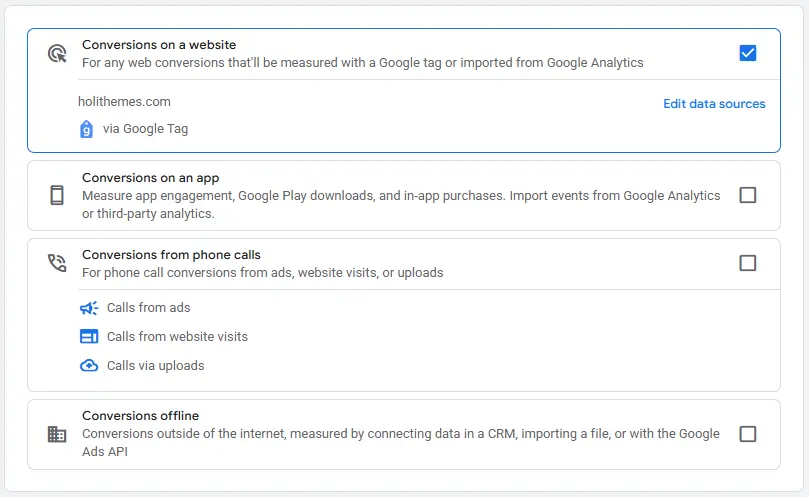Image resolution: width=809 pixels, height=497 pixels.
Task: Click the Conversions offline title
Action: [140, 416]
